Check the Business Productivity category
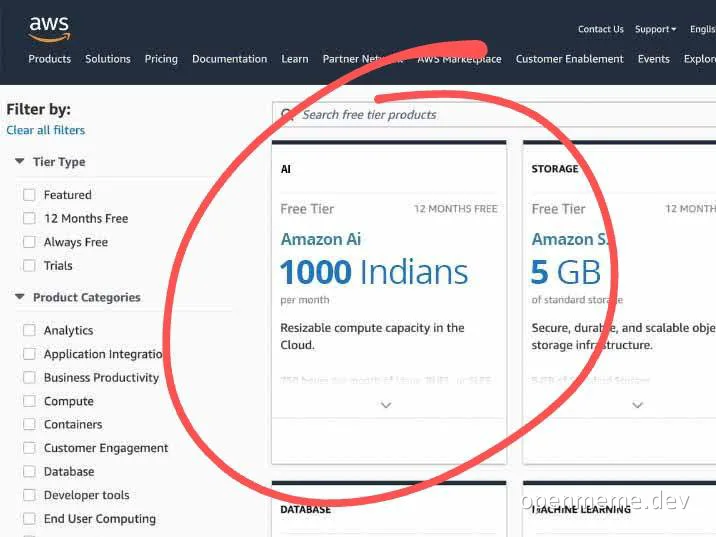Screen dimensions: 716x537 pos(29,378)
